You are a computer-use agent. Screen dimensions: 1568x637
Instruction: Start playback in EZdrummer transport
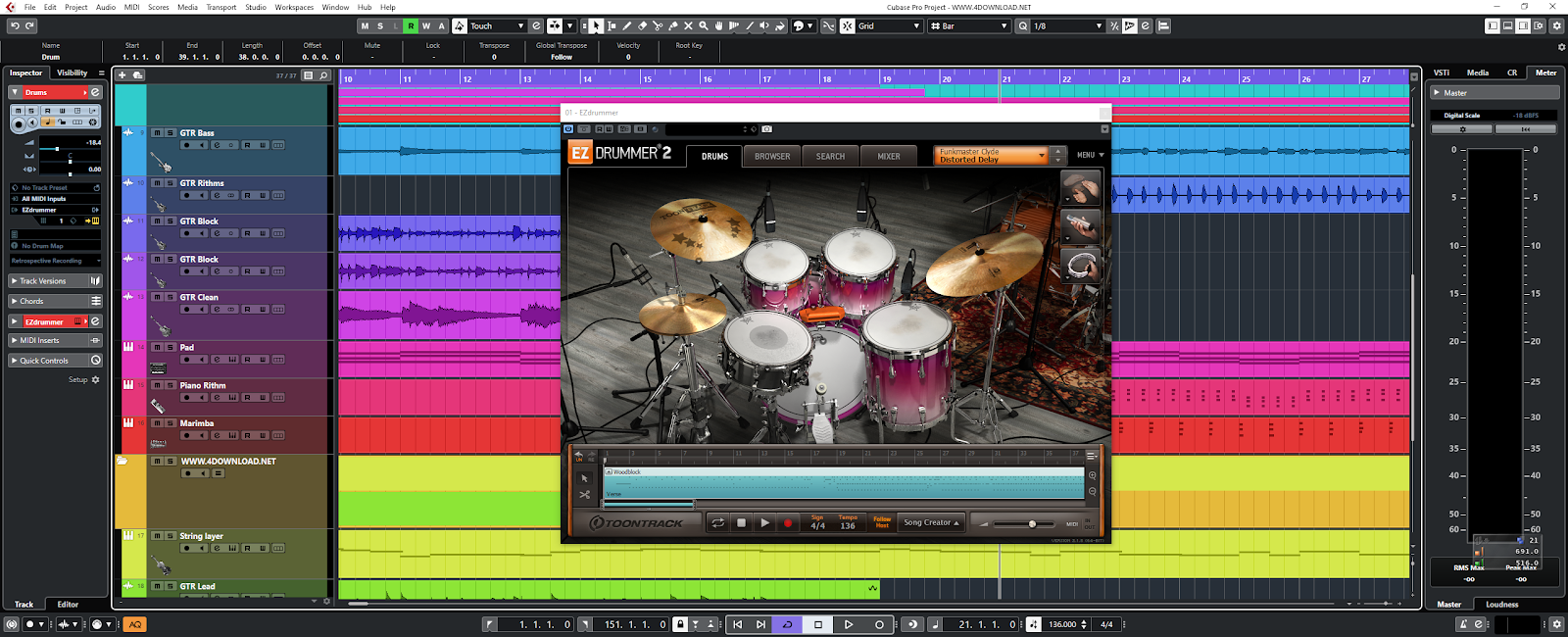click(764, 523)
